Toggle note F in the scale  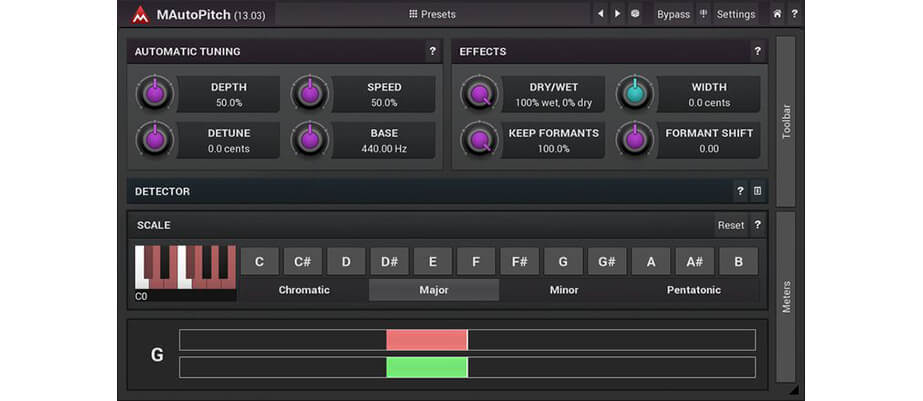[x=476, y=261]
